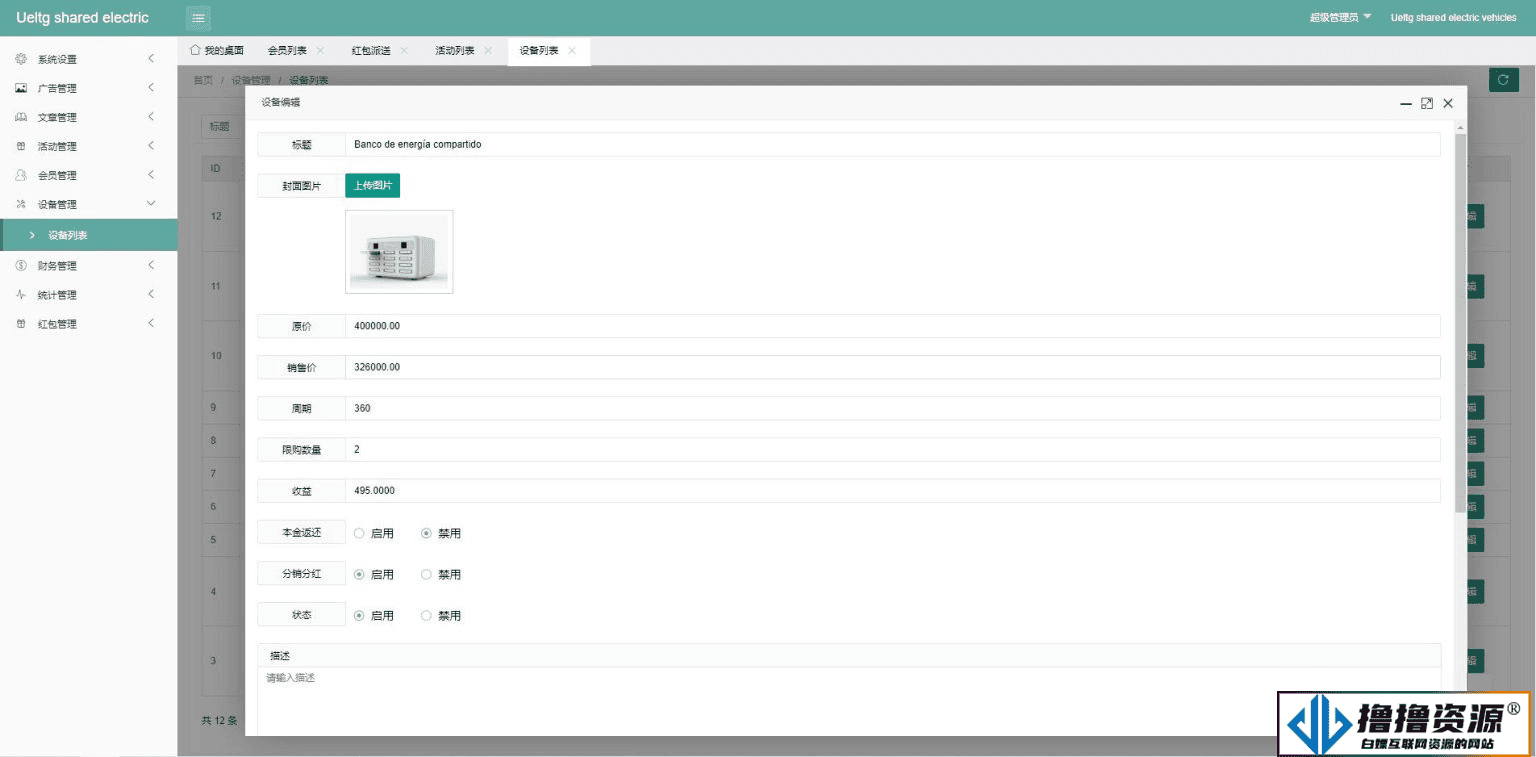Click the 系统设置 gear icon
This screenshot has width=1536, height=757.
[x=21, y=59]
